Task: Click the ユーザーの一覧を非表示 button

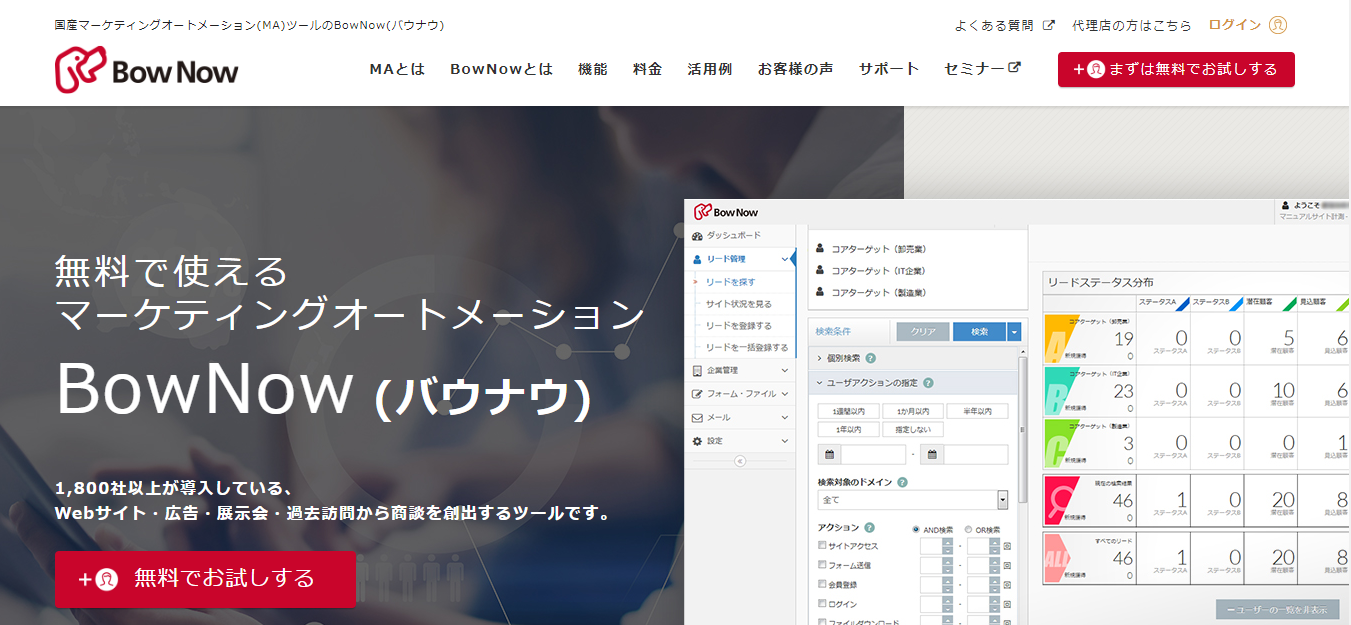Action: [x=1277, y=609]
